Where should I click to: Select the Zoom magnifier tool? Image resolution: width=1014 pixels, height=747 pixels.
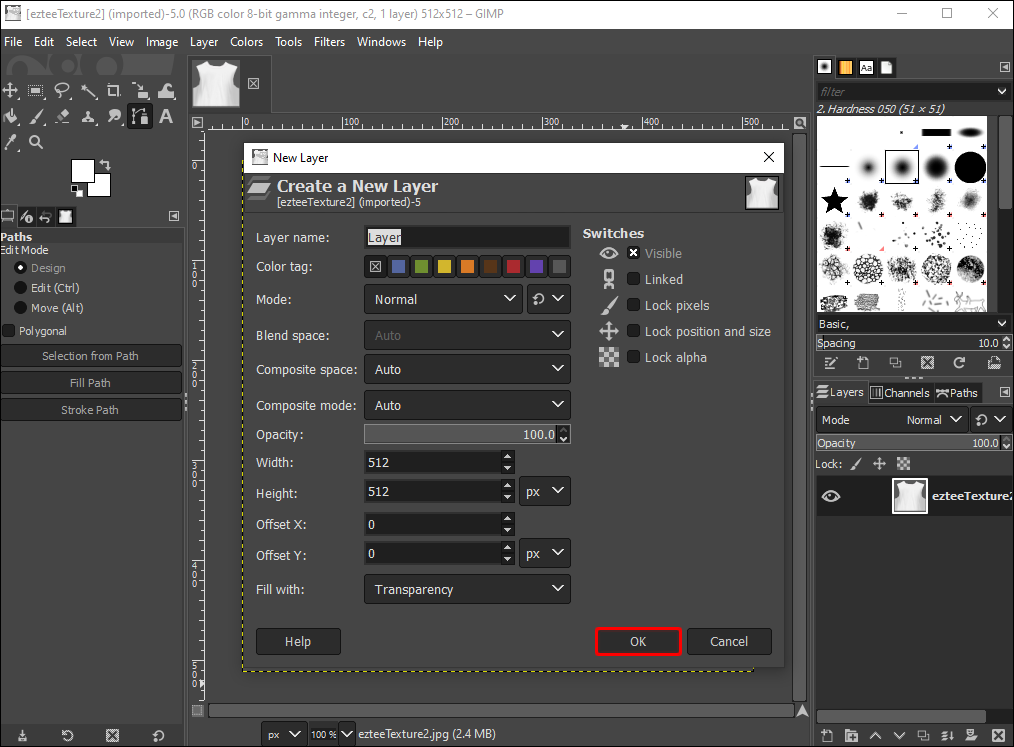(36, 143)
